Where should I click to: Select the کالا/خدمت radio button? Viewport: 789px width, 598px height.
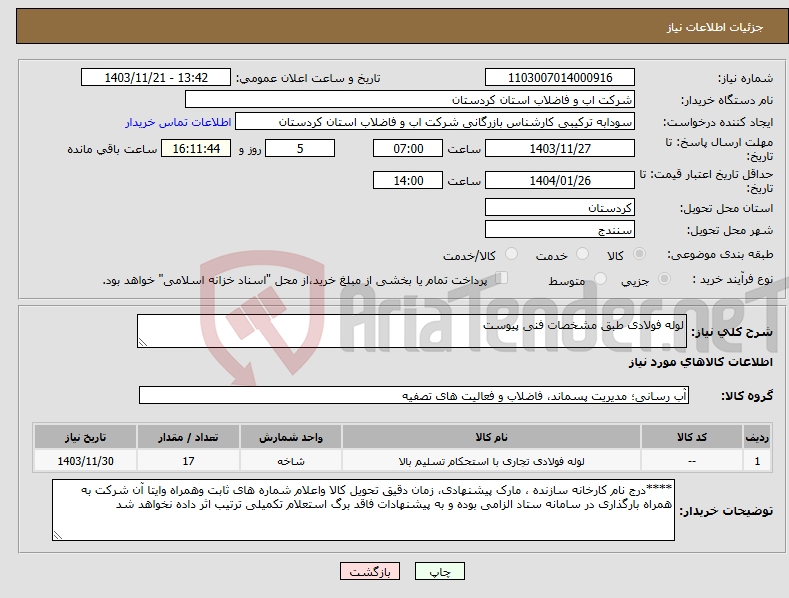pyautogui.click(x=511, y=254)
